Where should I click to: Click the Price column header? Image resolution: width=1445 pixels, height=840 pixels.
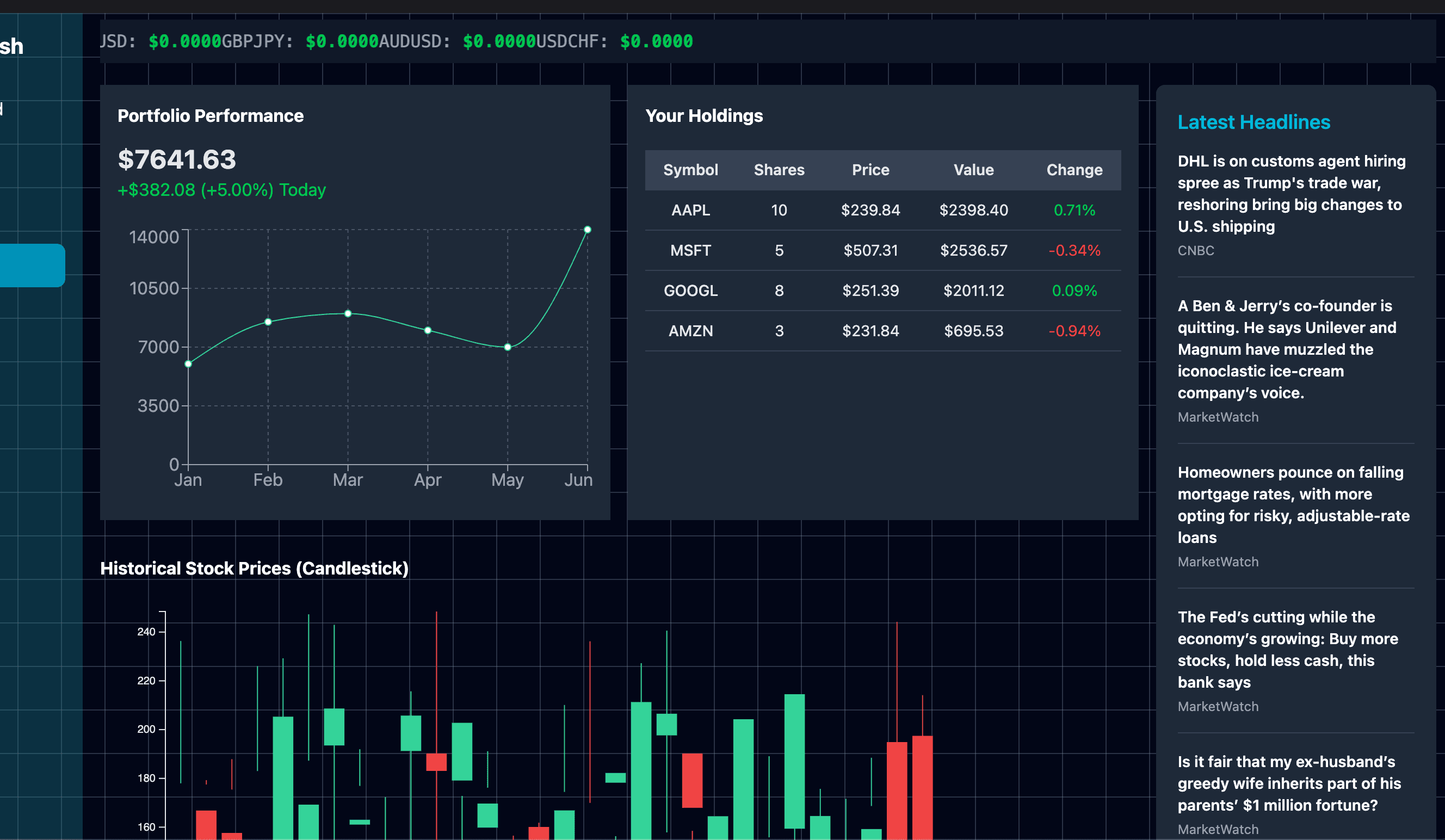pos(870,170)
